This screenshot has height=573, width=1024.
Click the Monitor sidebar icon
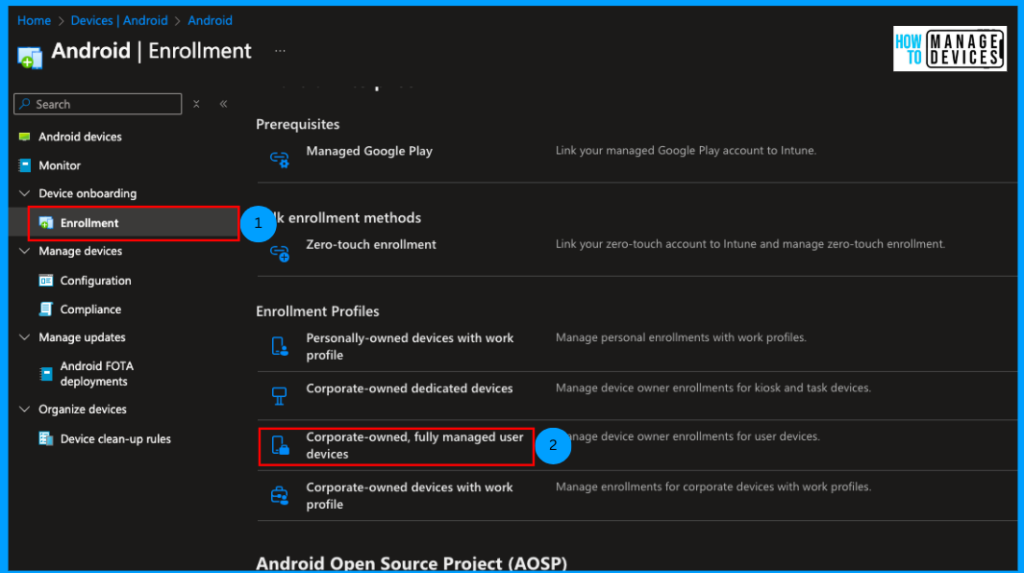[x=25, y=165]
